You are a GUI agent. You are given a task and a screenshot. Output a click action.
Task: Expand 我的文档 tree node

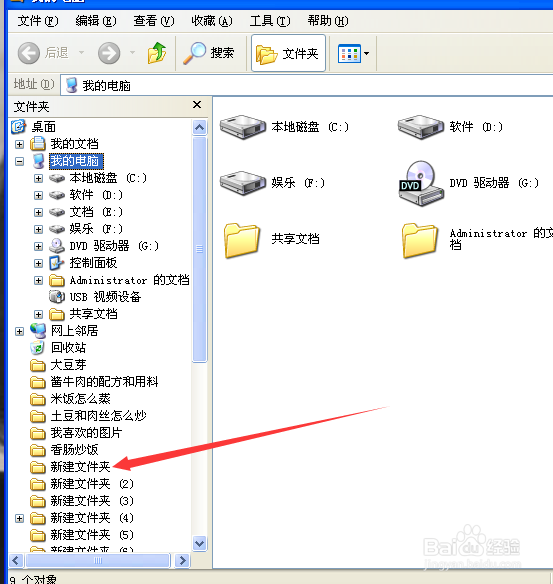tap(19, 144)
